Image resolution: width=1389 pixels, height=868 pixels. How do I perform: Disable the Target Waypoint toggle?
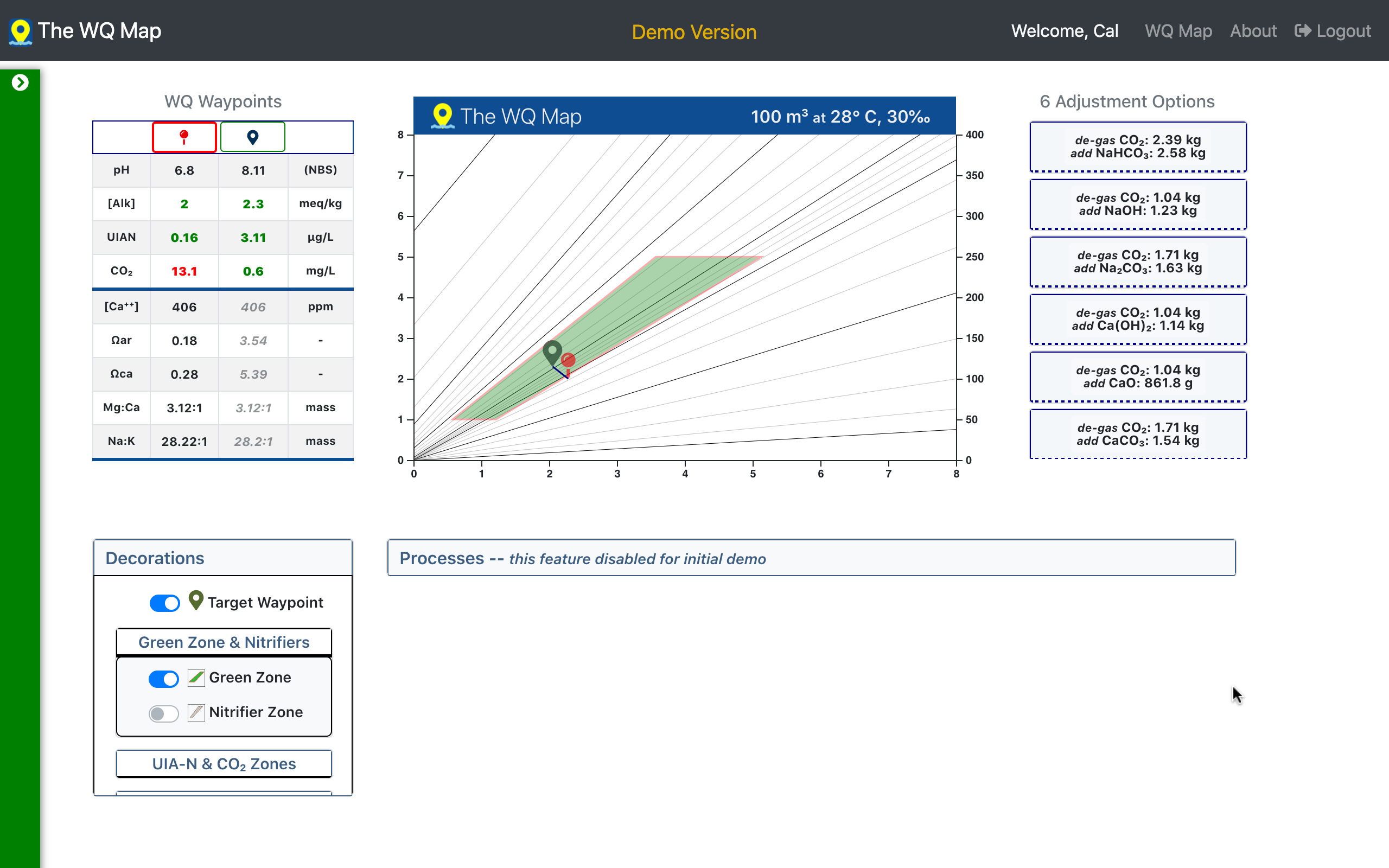pyautogui.click(x=165, y=603)
